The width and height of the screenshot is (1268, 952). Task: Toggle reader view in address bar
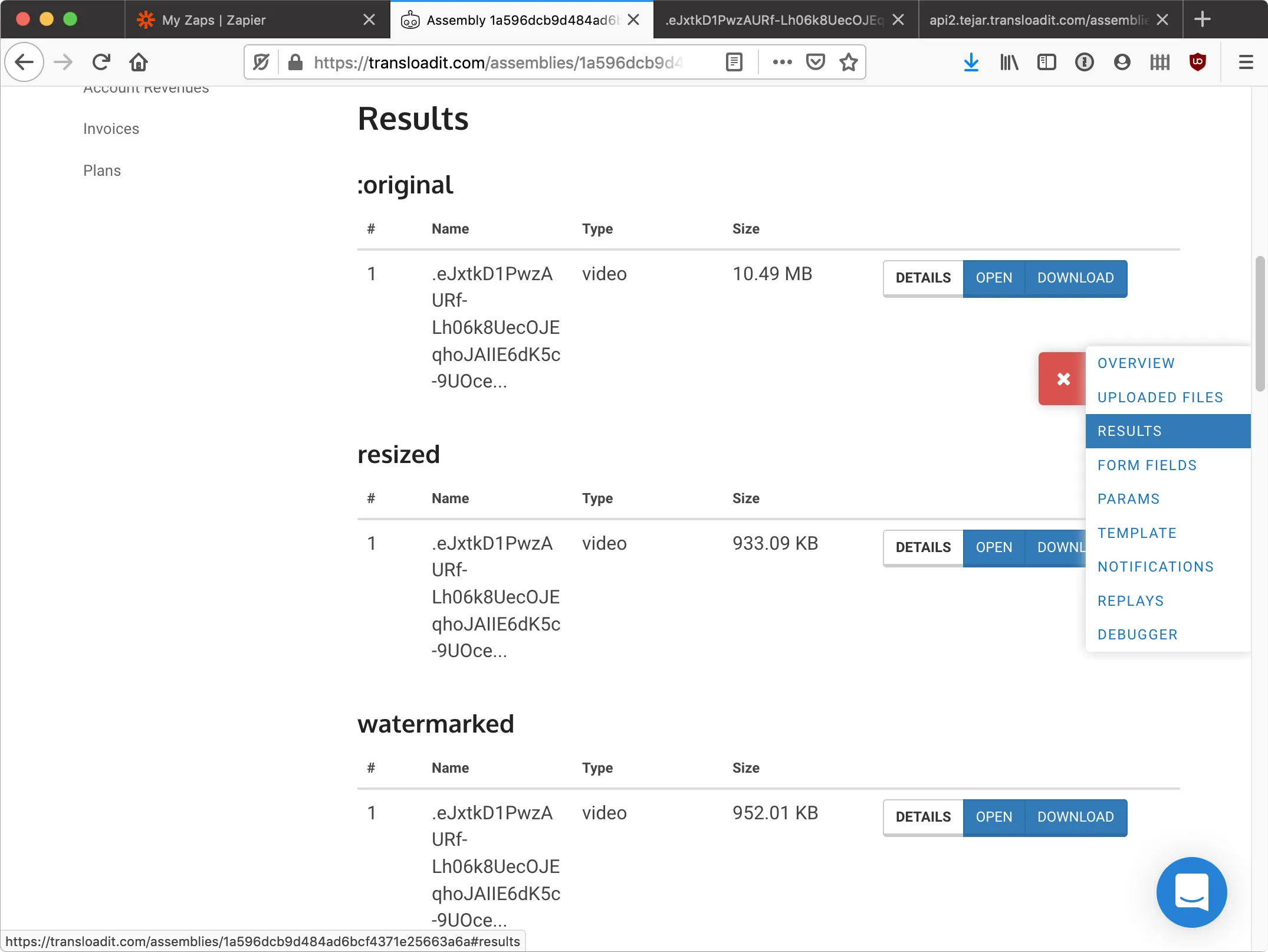click(734, 62)
